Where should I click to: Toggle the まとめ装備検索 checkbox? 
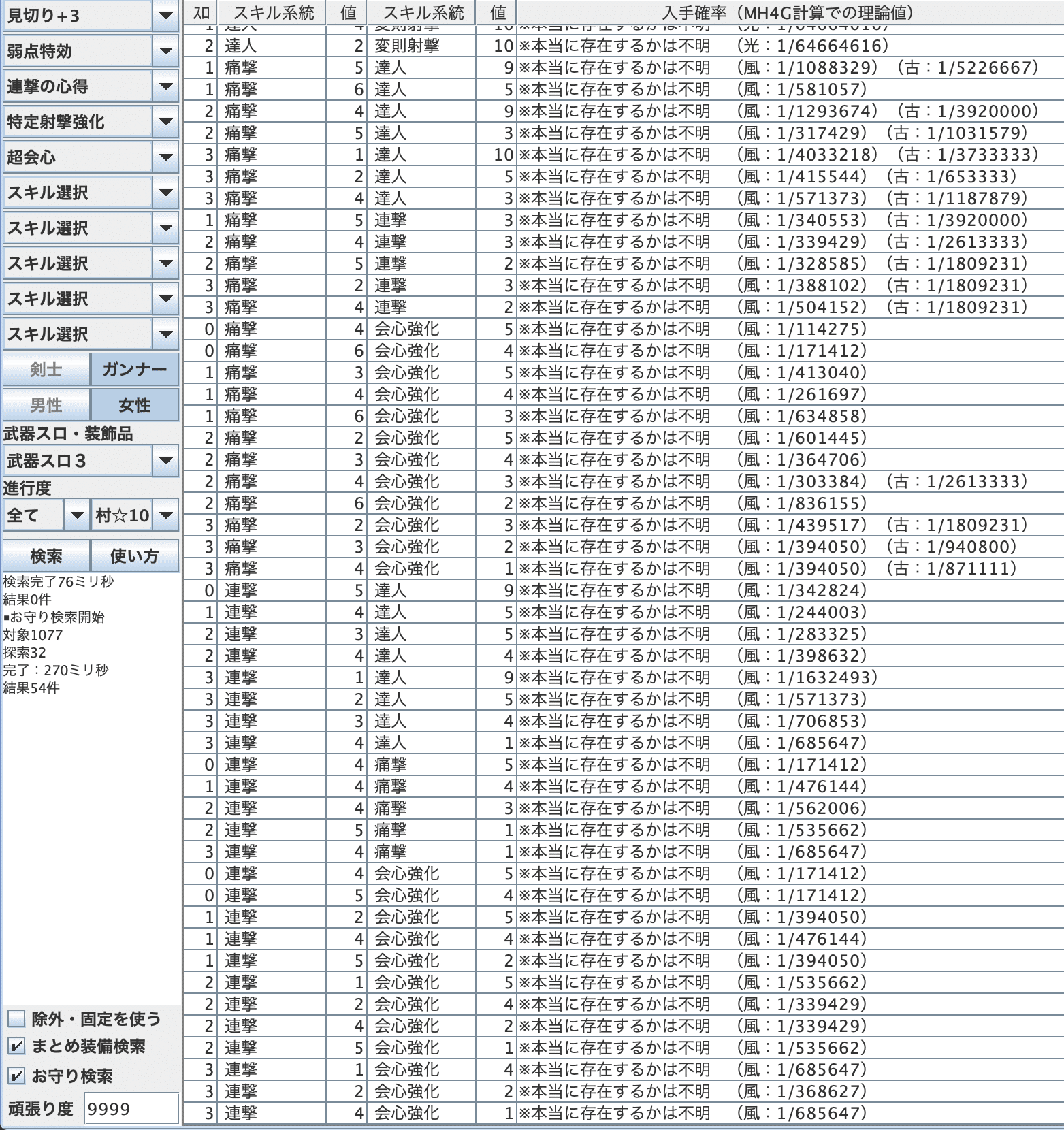click(16, 1046)
